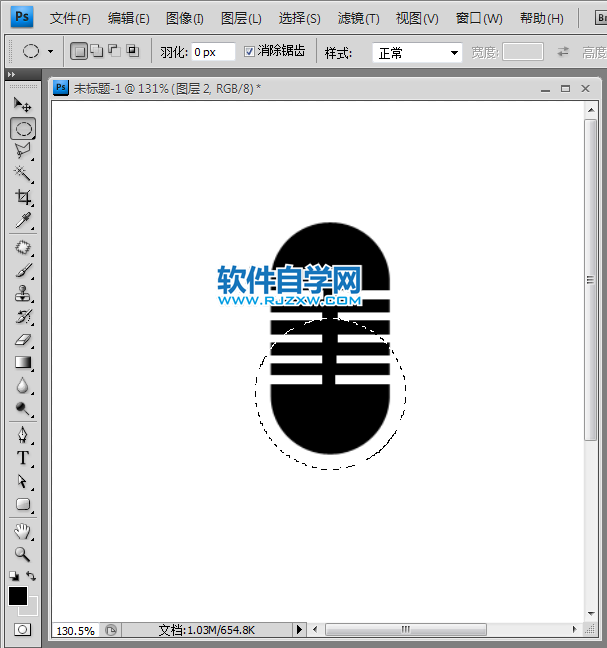Pick the Hand tool
Screen dimensions: 607x648
23,530
